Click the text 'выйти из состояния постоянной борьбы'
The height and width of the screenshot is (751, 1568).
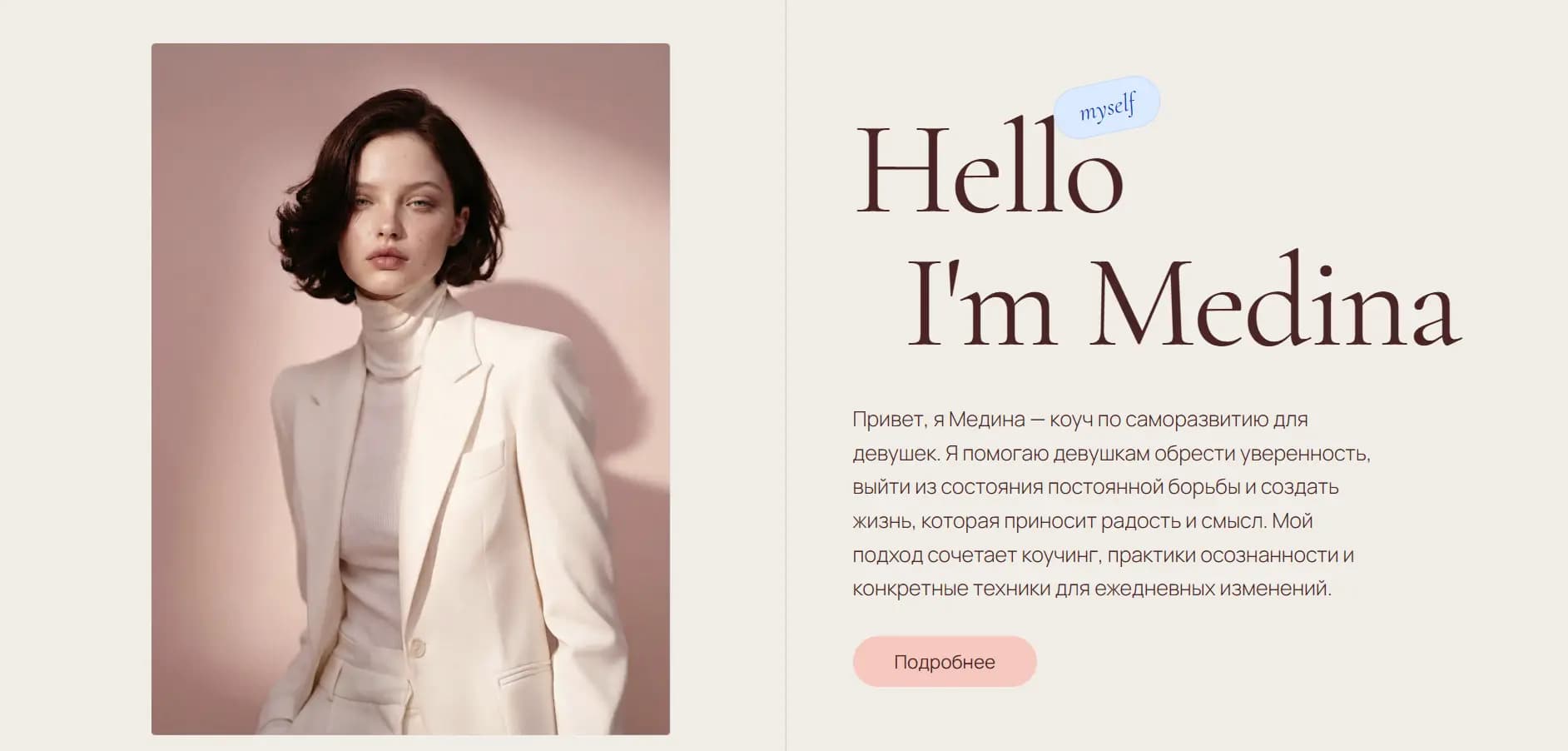[1046, 487]
